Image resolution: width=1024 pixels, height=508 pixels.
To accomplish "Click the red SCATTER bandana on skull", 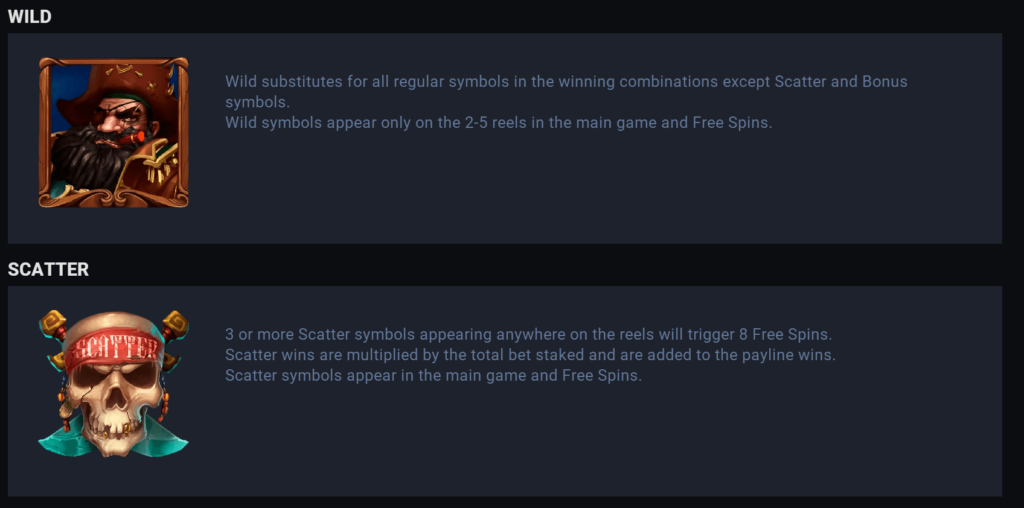I will tap(113, 347).
